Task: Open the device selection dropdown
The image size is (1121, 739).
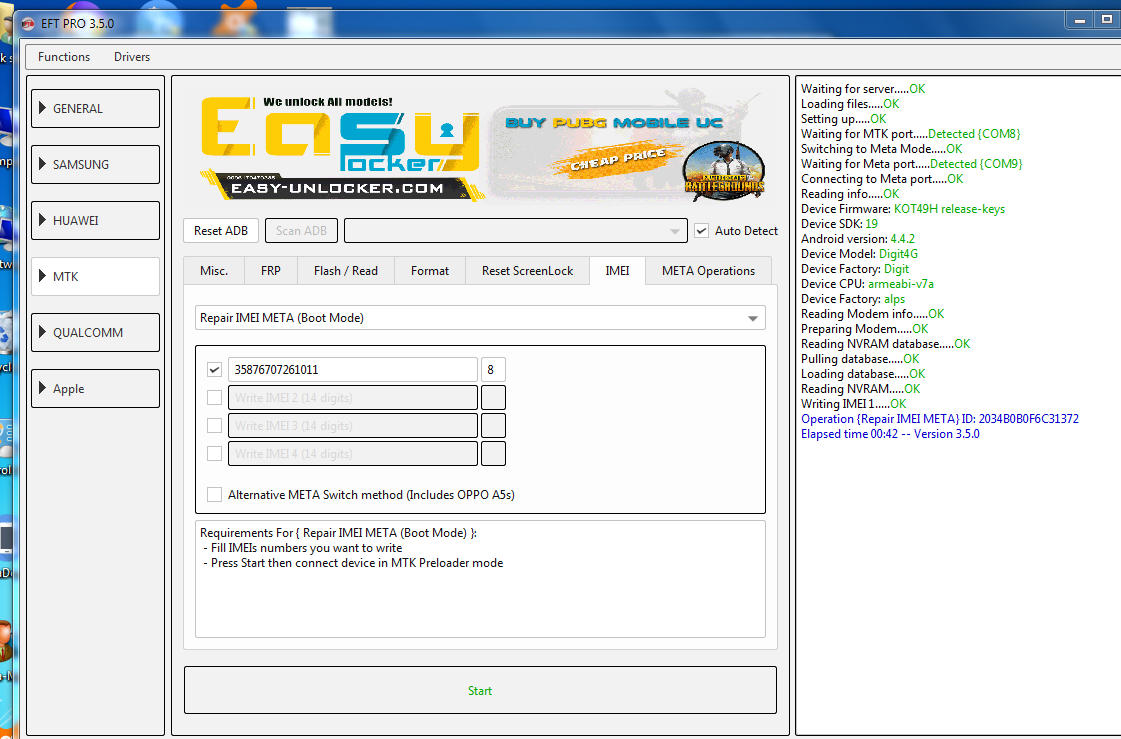Action: 515,231
